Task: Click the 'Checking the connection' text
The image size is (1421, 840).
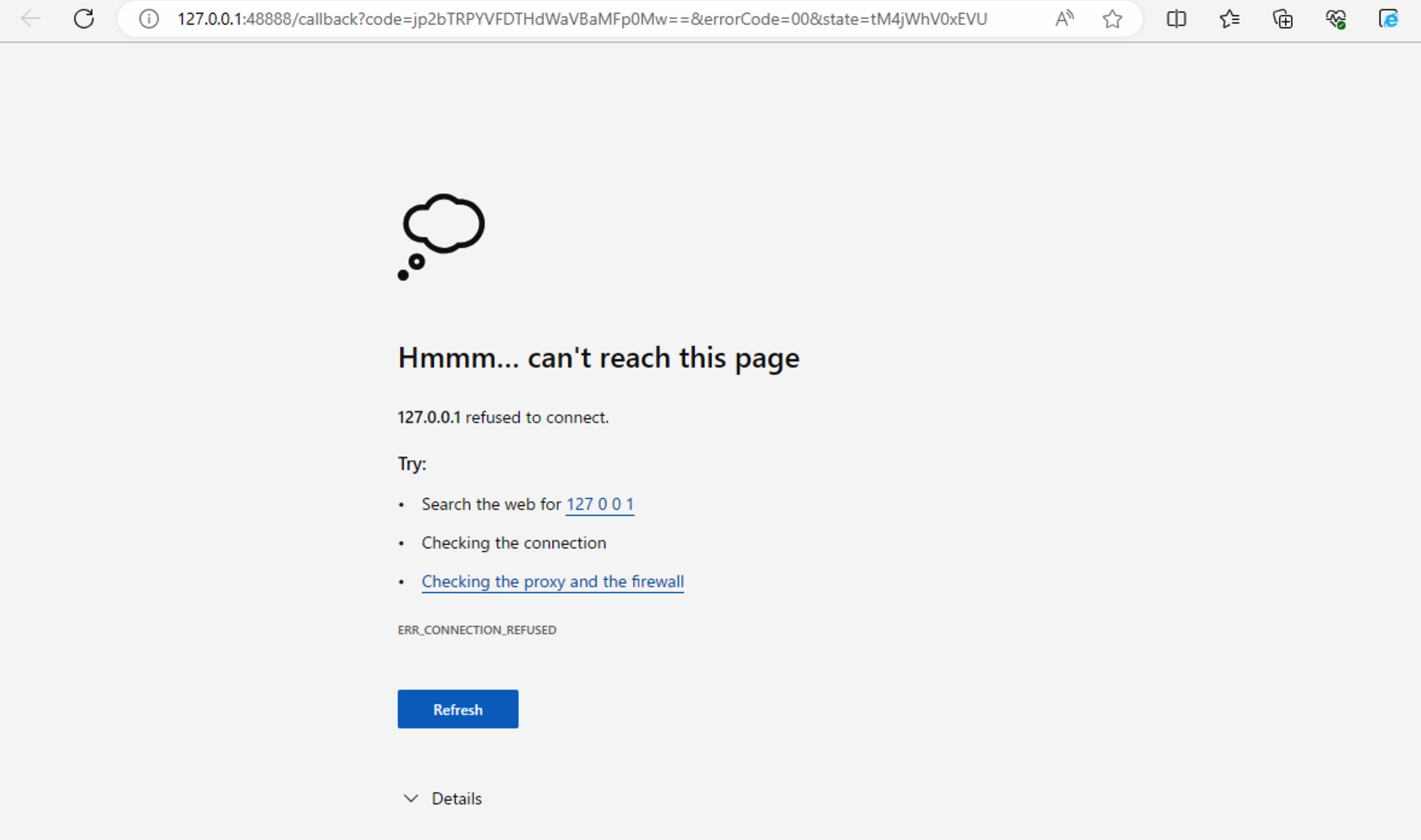Action: point(514,542)
